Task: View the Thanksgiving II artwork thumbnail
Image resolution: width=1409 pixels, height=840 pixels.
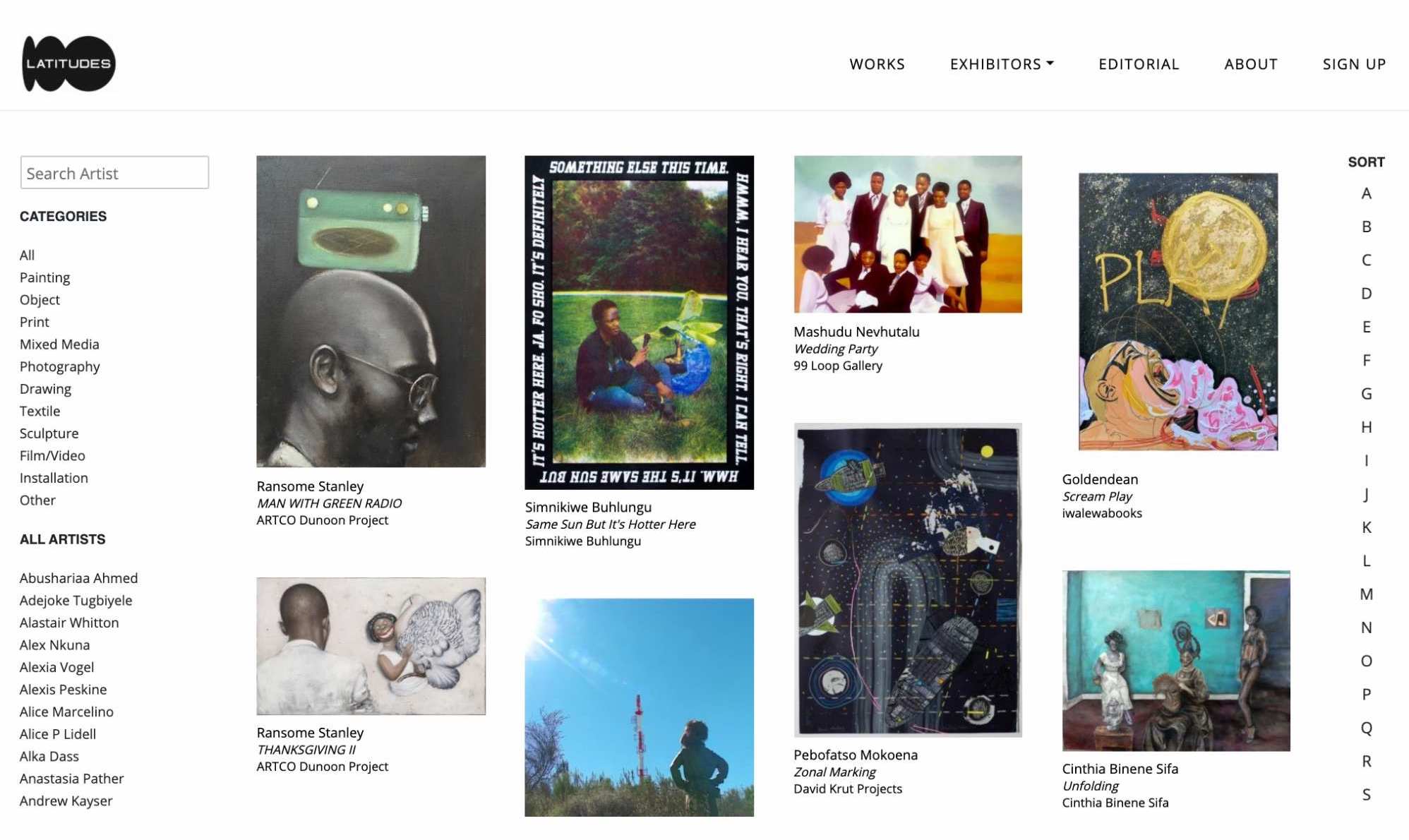Action: pos(371,646)
